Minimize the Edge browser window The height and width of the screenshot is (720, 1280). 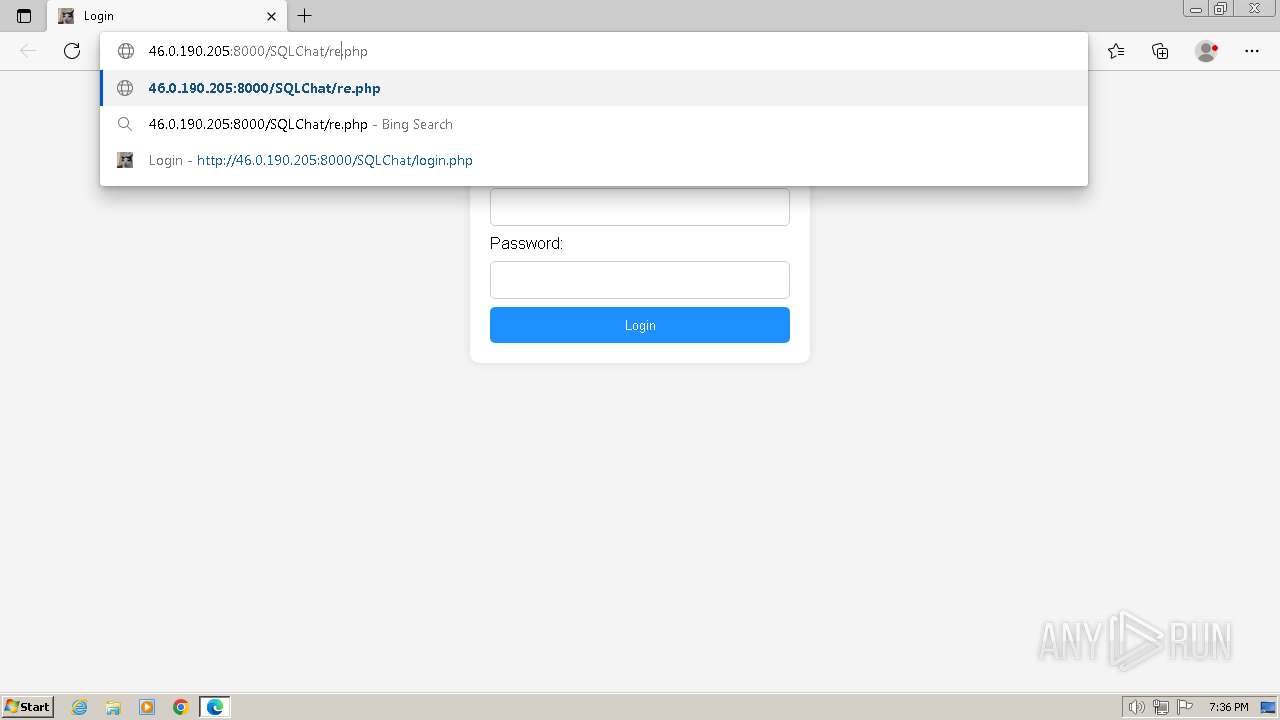(x=1195, y=8)
